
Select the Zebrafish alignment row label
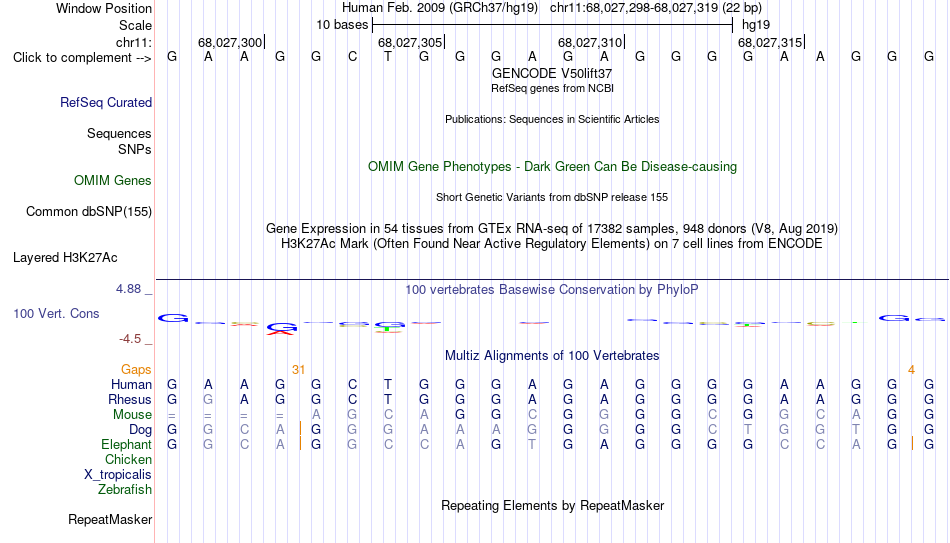coord(125,489)
